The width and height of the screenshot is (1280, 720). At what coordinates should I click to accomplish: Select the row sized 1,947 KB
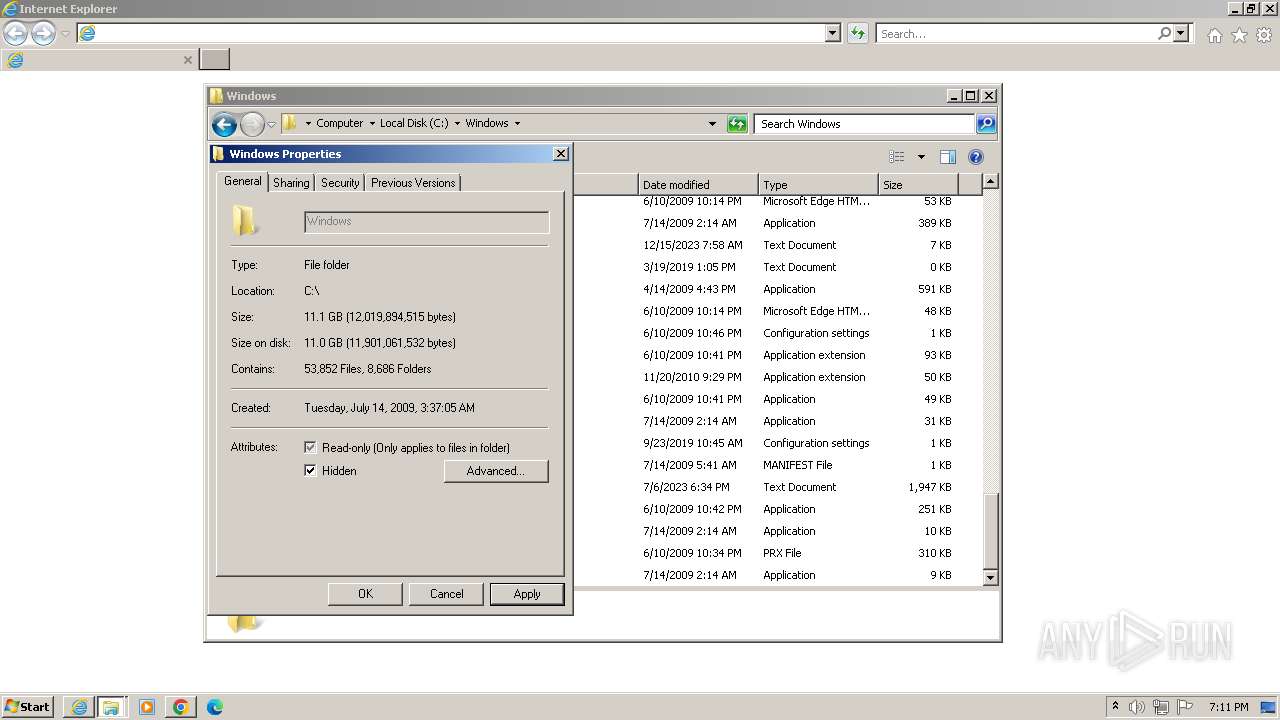tap(780, 487)
